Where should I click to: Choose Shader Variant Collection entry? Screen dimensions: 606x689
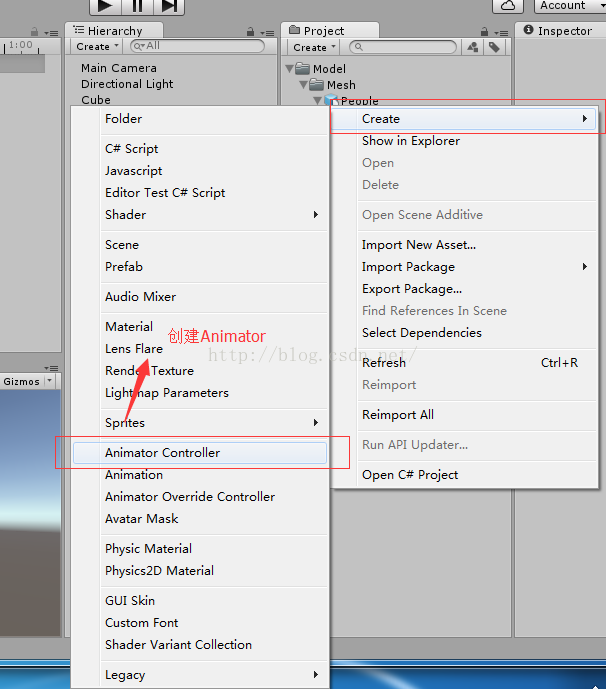click(x=200, y=645)
